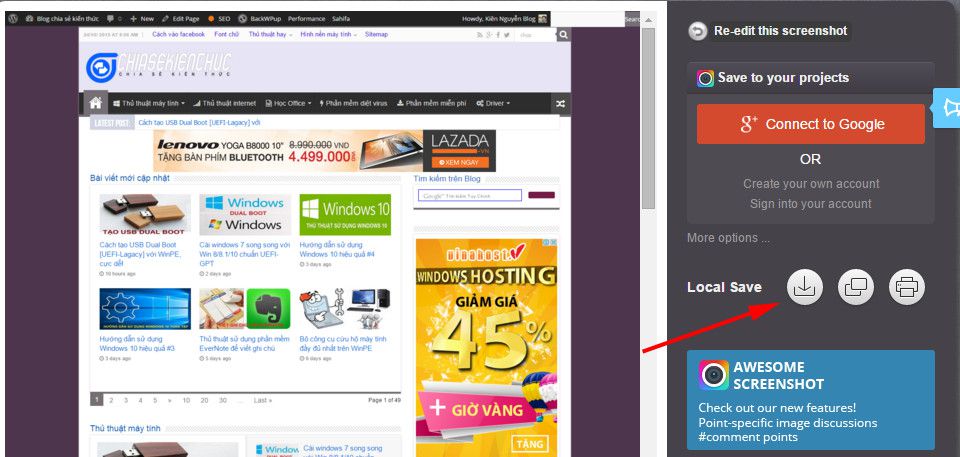Open Hướng dẫn sử dụng Windows 10 #4 link
The height and width of the screenshot is (457, 960).
click(x=337, y=249)
